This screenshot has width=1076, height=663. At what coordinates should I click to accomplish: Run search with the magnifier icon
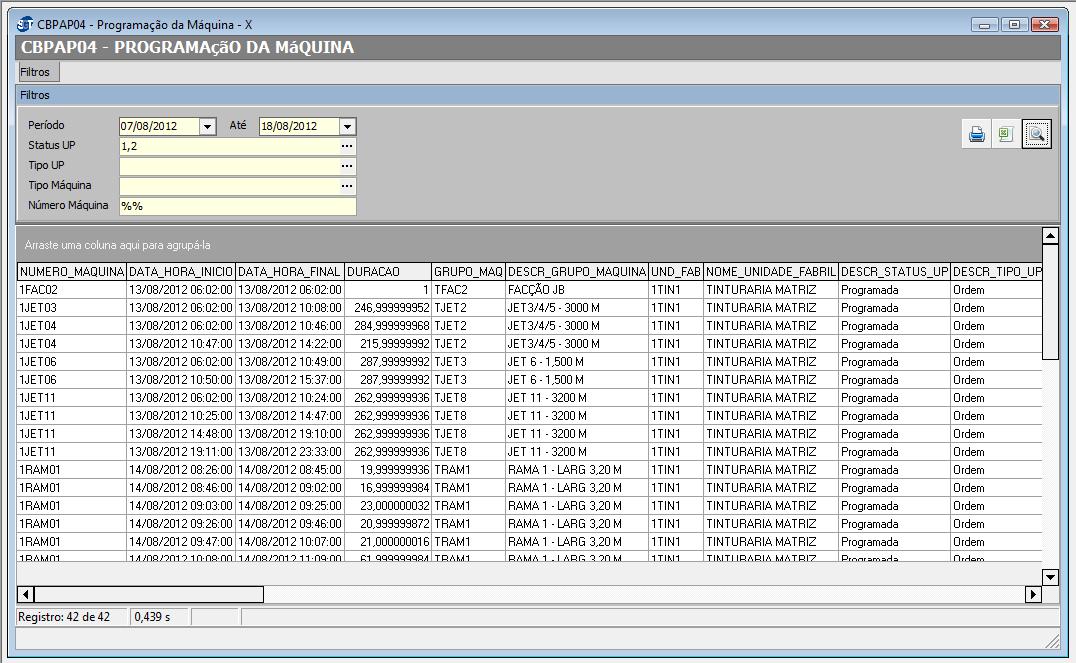[x=1036, y=134]
